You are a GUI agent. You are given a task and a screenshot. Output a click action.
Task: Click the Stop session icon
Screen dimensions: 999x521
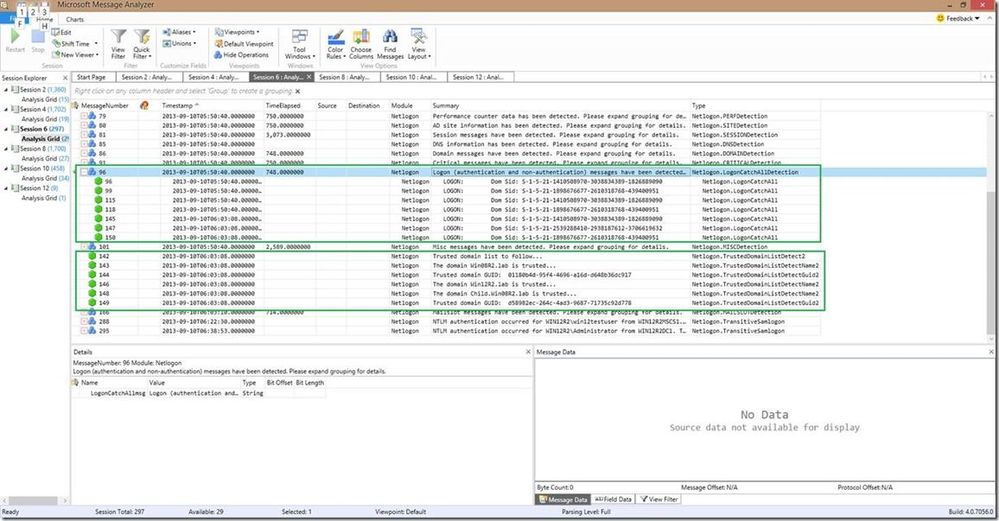38,38
